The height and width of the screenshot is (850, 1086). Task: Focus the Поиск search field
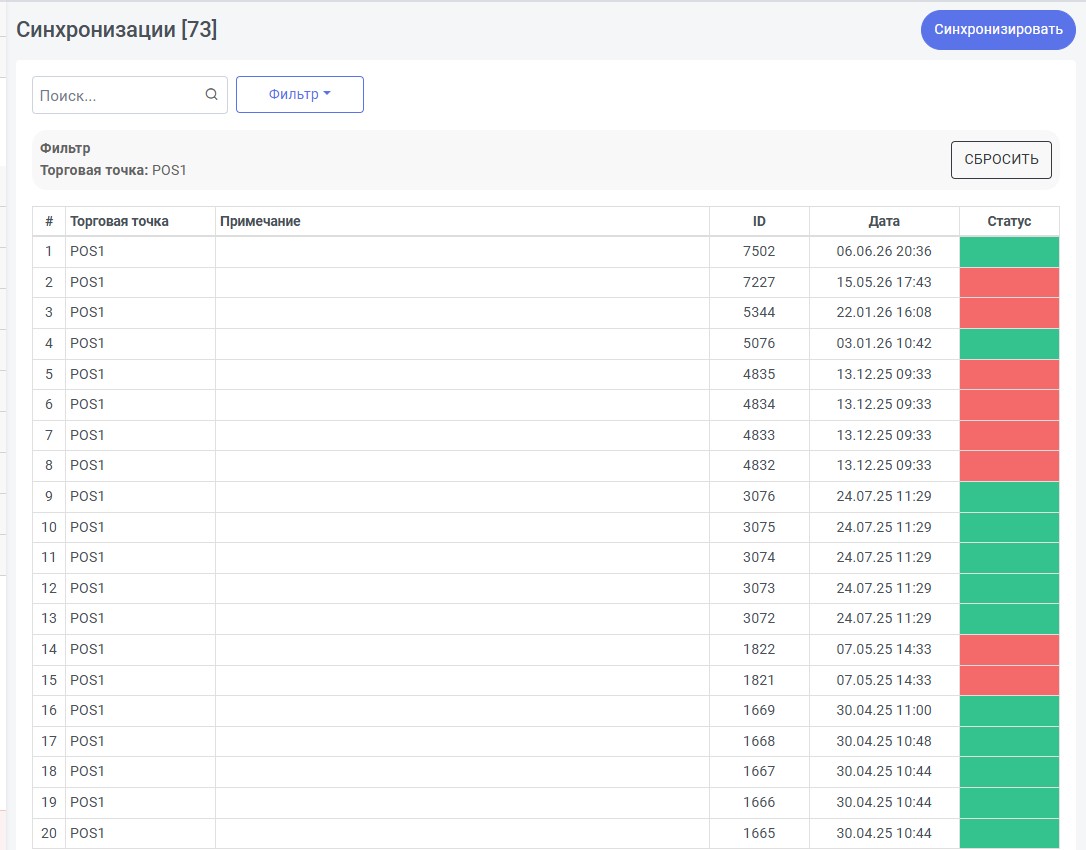tap(118, 95)
